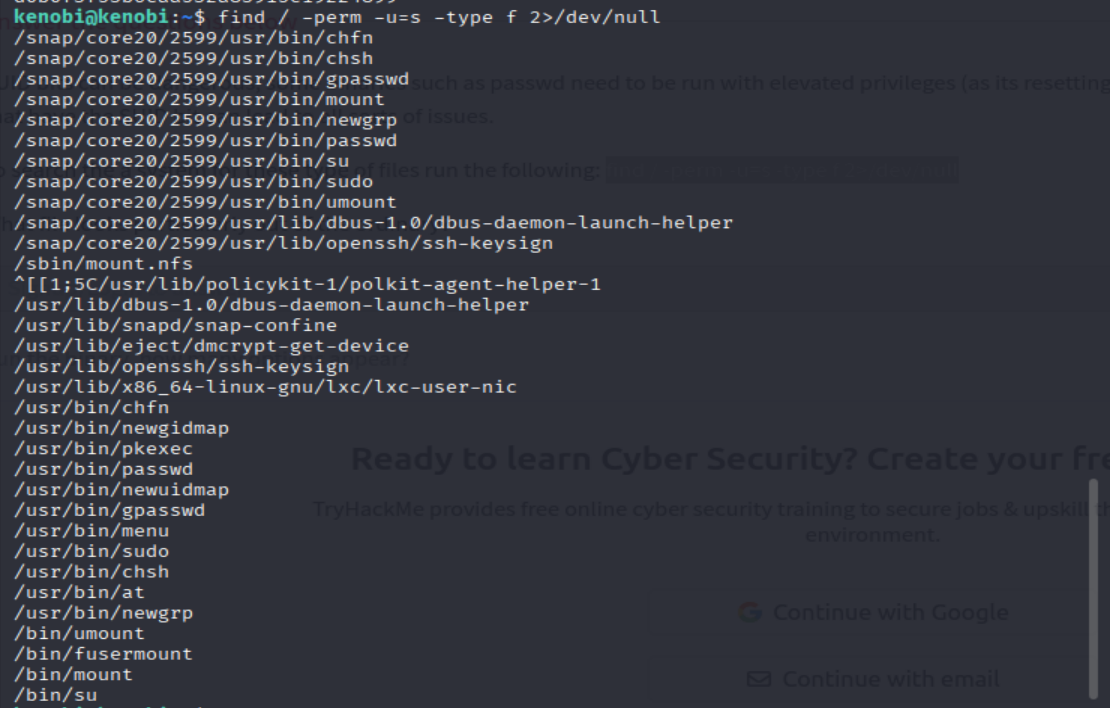
Task: Click the lxc-user-nic output line
Action: coord(265,387)
